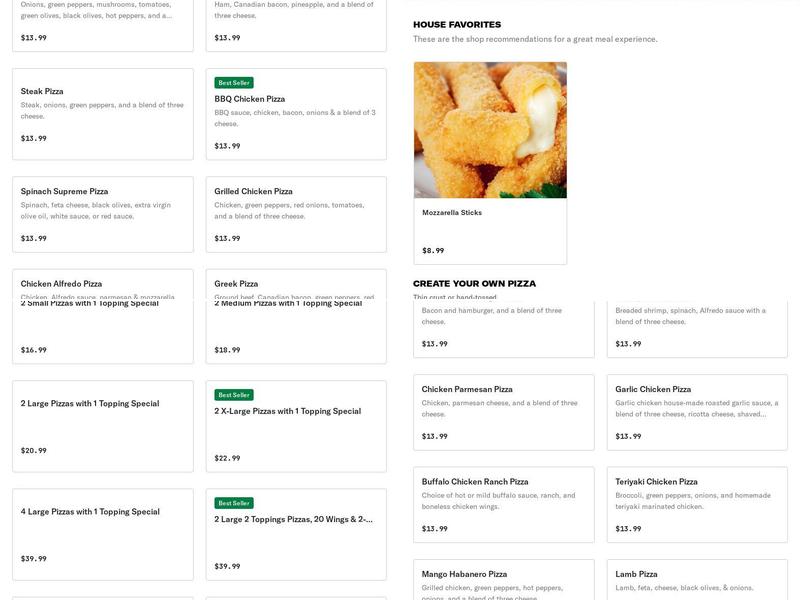Choose the Grilled Chicken Pizza card
This screenshot has width=800, height=600.
296,214
